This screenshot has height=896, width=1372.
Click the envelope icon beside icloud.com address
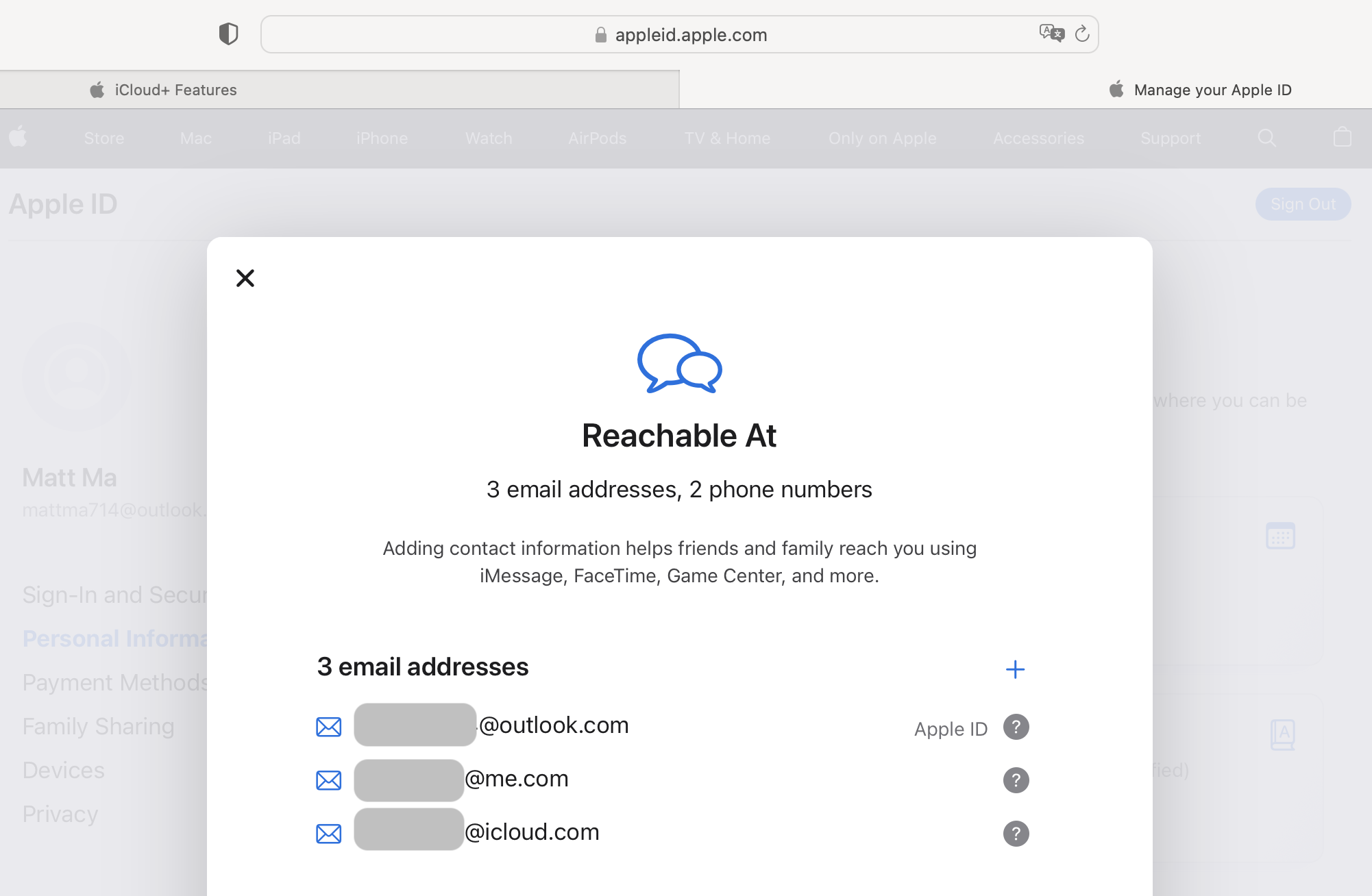pos(328,834)
